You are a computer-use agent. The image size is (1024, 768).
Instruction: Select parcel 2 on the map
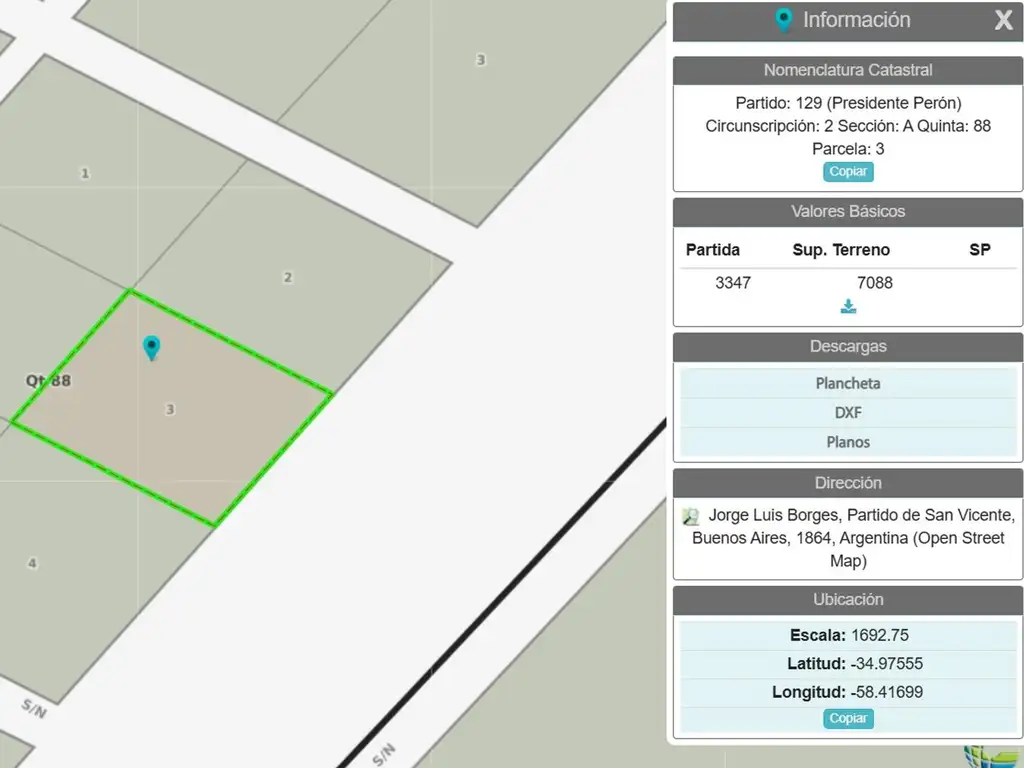(x=288, y=277)
